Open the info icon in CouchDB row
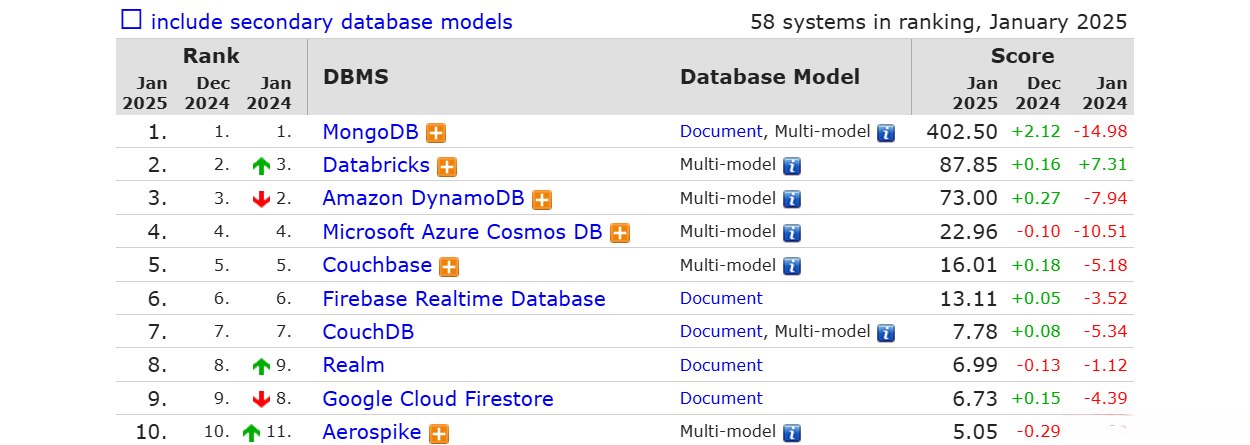This screenshot has height=445, width=1250. (x=886, y=332)
